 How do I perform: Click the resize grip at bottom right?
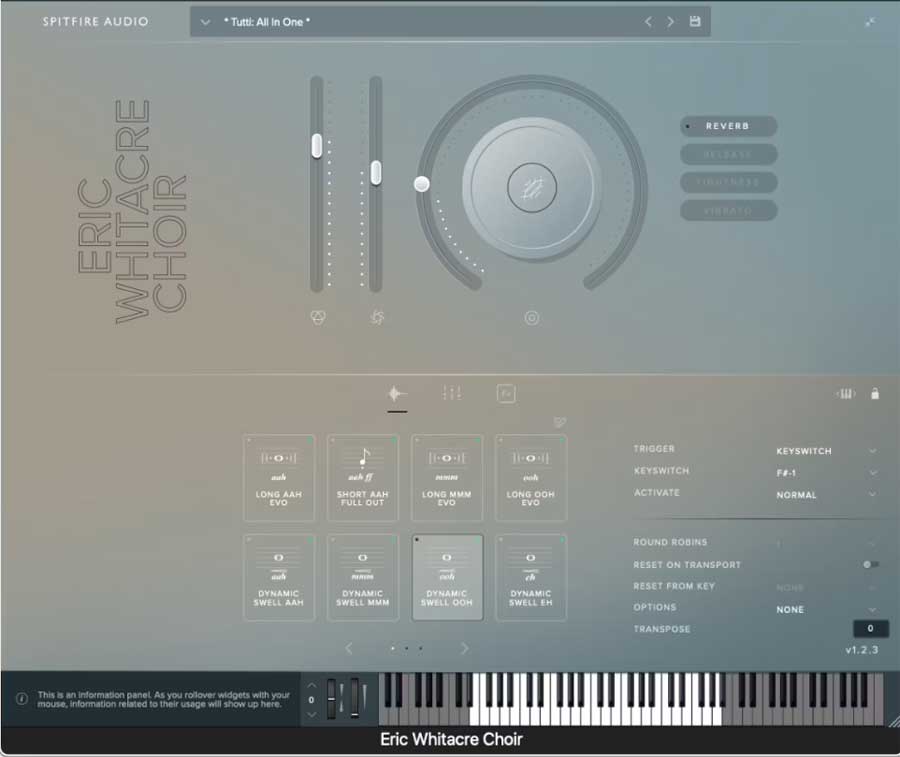tap(894, 722)
